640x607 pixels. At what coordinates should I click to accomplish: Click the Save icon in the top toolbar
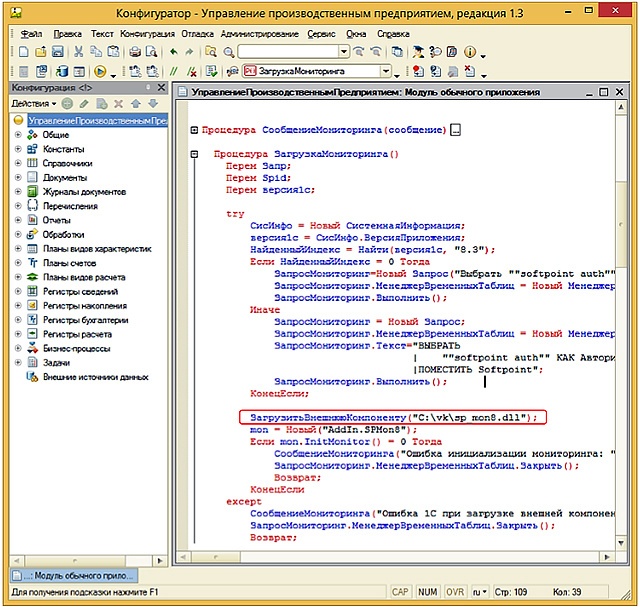(57, 51)
